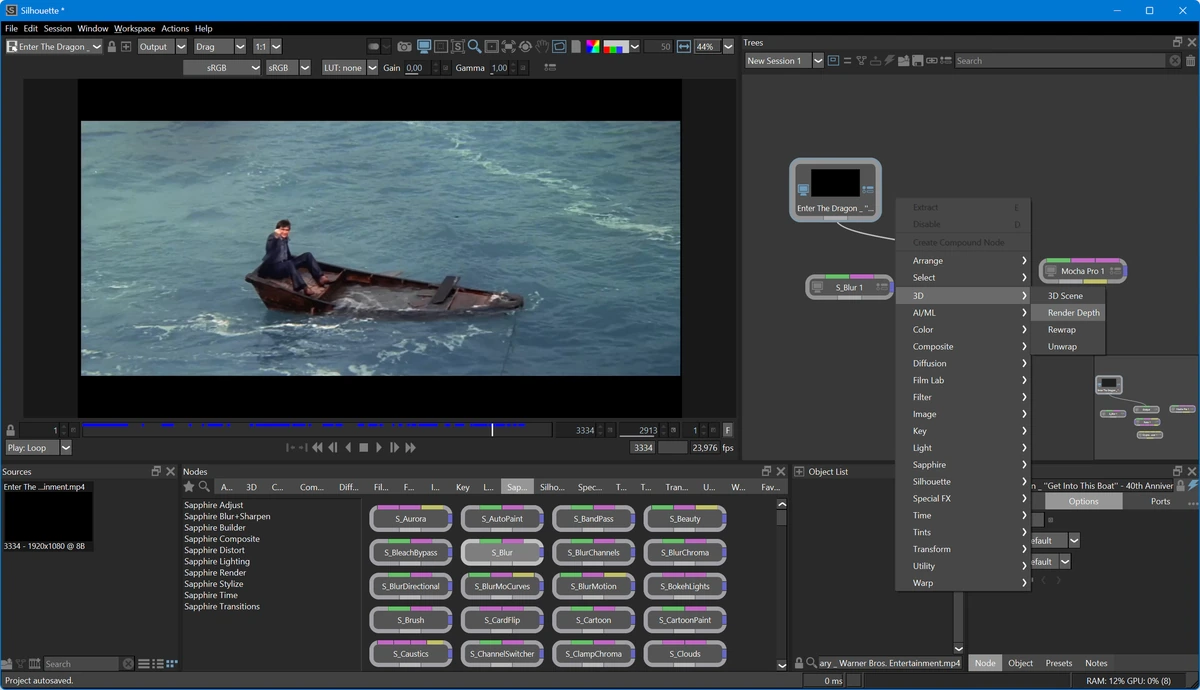Click the Gain value field
The image size is (1200, 690).
[x=415, y=68]
